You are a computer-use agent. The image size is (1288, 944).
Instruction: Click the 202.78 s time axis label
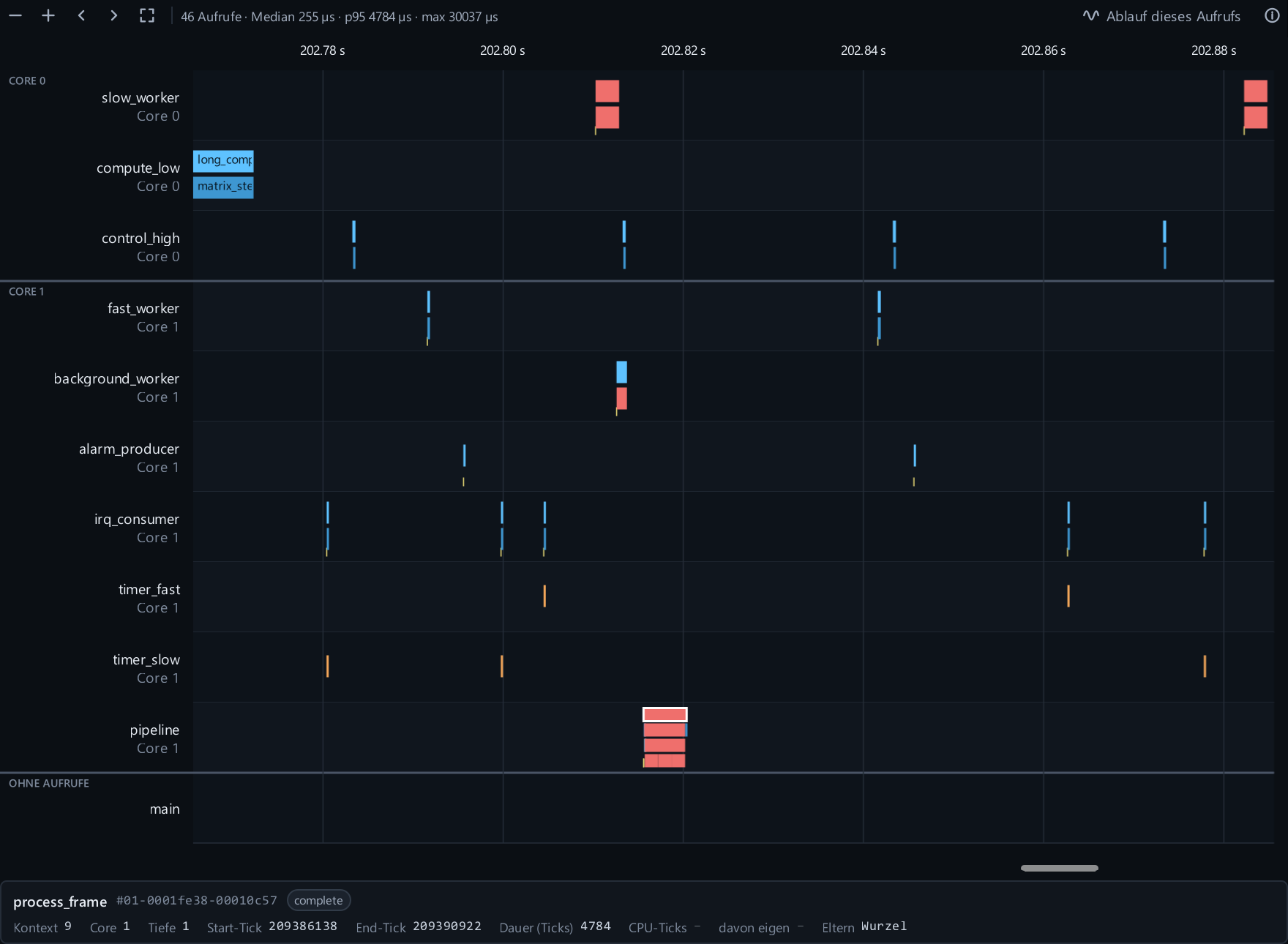[x=322, y=50]
